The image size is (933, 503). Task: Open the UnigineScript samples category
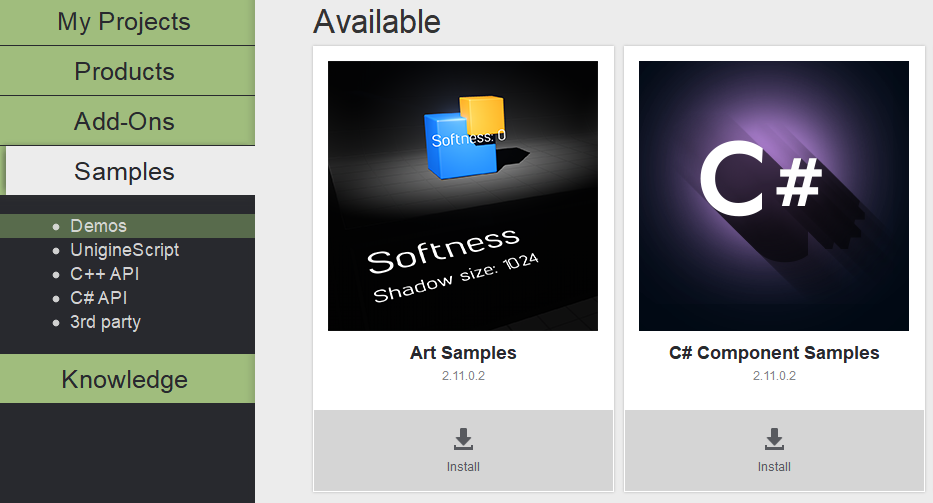point(124,250)
